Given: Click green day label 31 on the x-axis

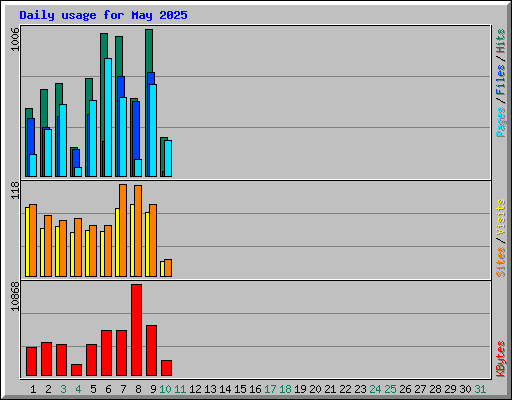Looking at the screenshot, I should point(480,389).
